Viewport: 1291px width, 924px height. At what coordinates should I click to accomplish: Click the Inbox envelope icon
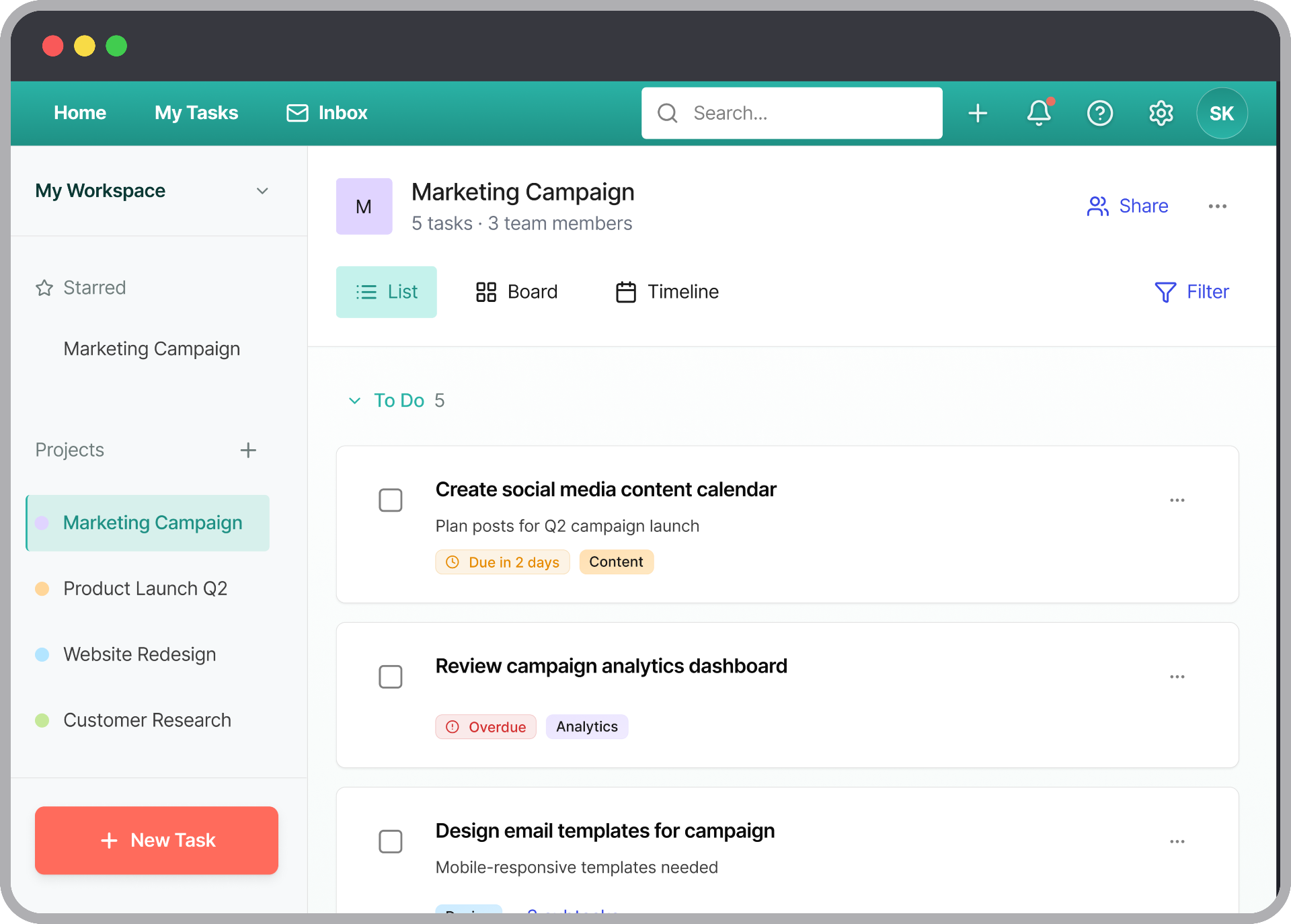coord(297,113)
